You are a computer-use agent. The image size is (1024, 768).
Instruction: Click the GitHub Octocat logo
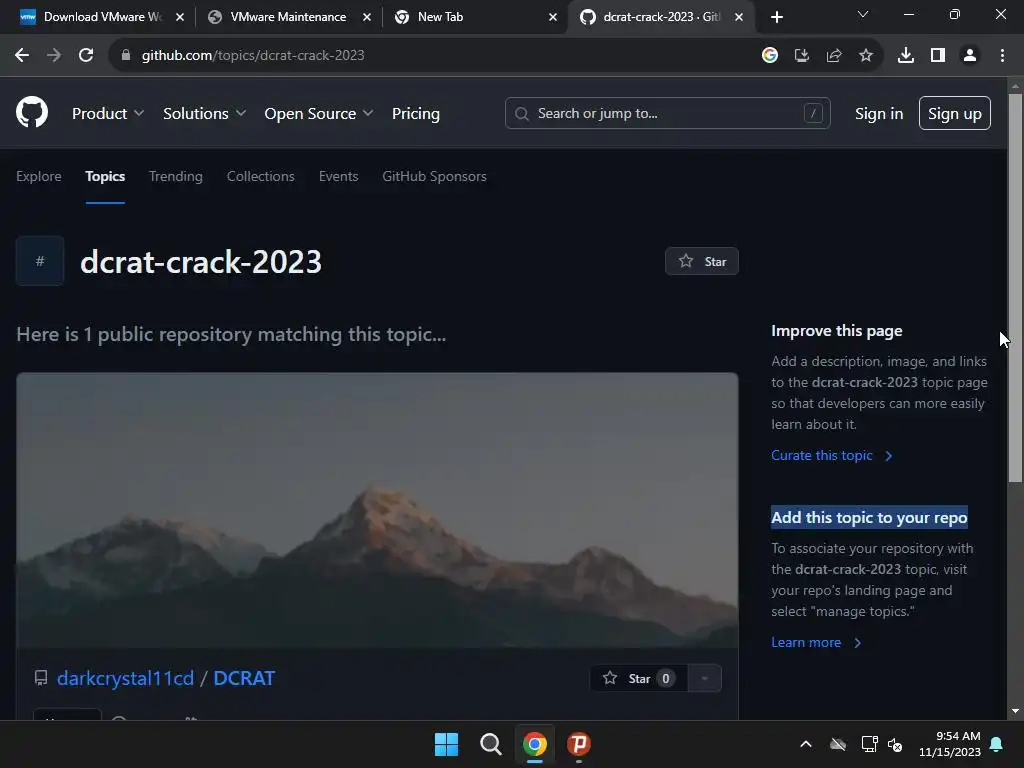click(x=32, y=112)
